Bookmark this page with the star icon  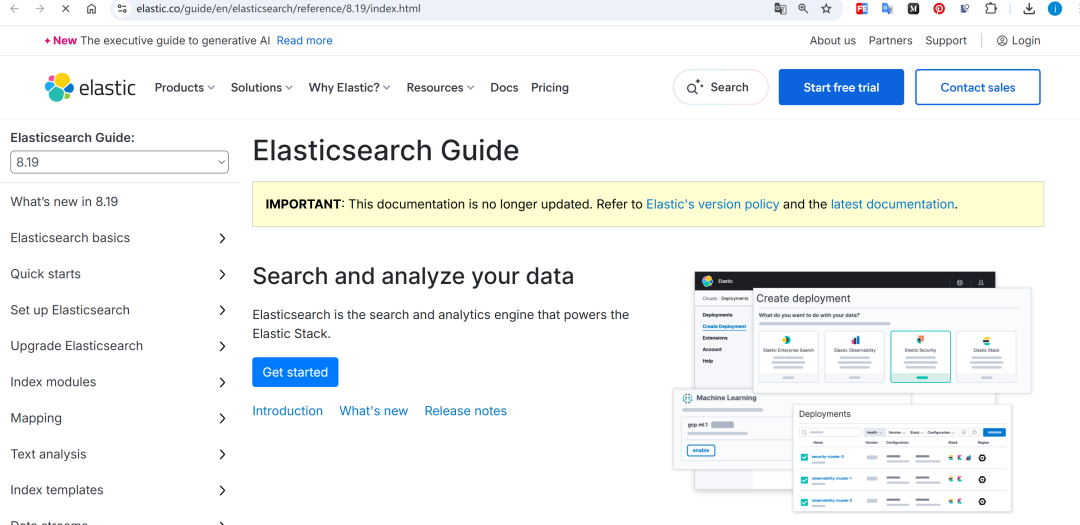tap(827, 9)
